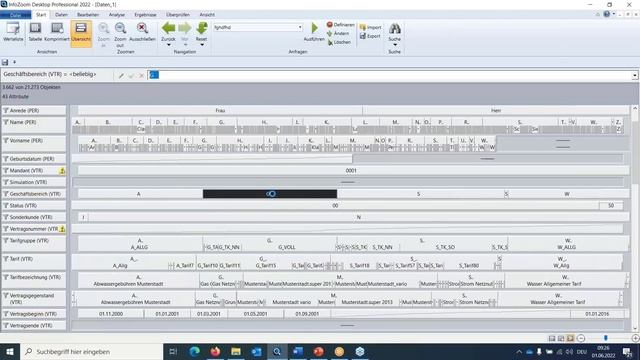The width and height of the screenshot is (640, 360).
Task: Open the Ansicht ribbon tab
Action: [x=207, y=15]
